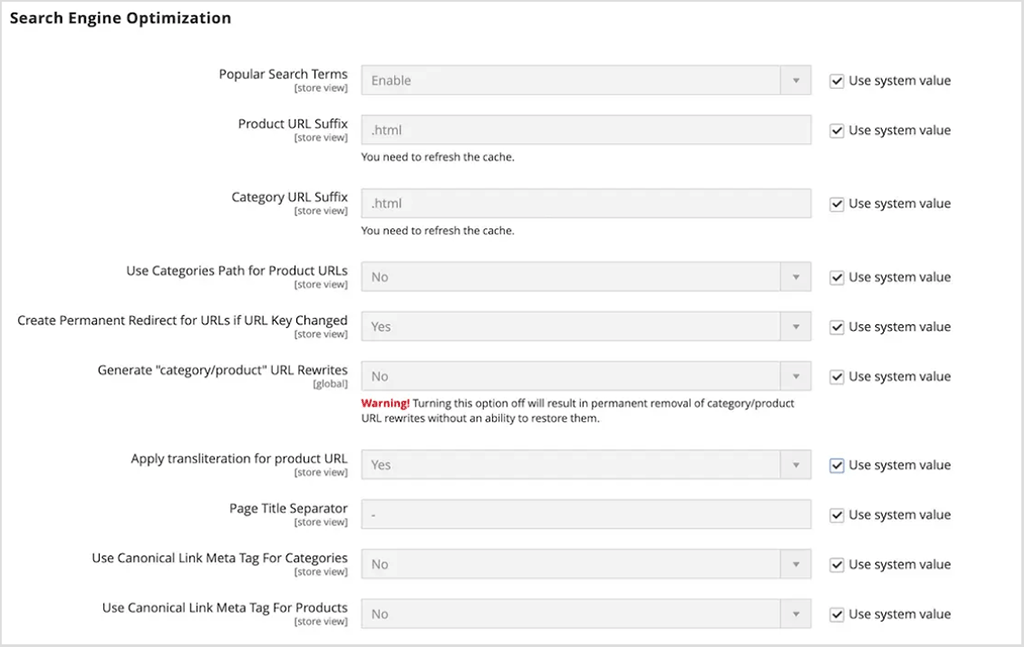Uncheck Use system value for Page Title Separator
1024x647 pixels.
click(837, 515)
